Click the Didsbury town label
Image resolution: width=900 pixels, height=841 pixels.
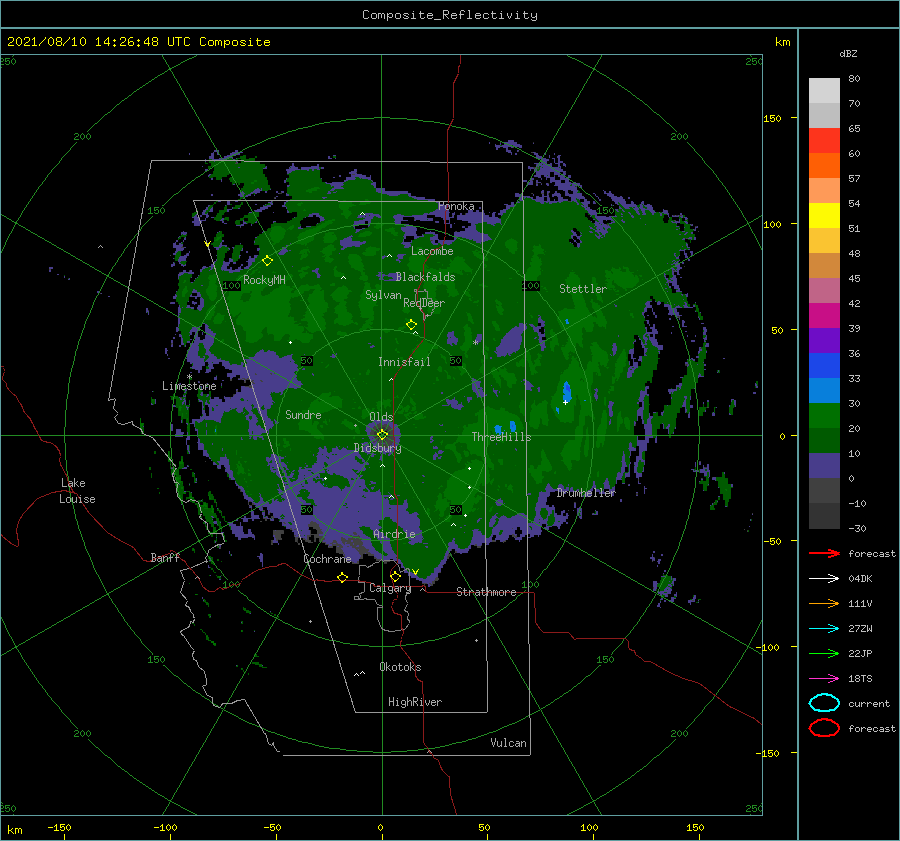pyautogui.click(x=378, y=448)
